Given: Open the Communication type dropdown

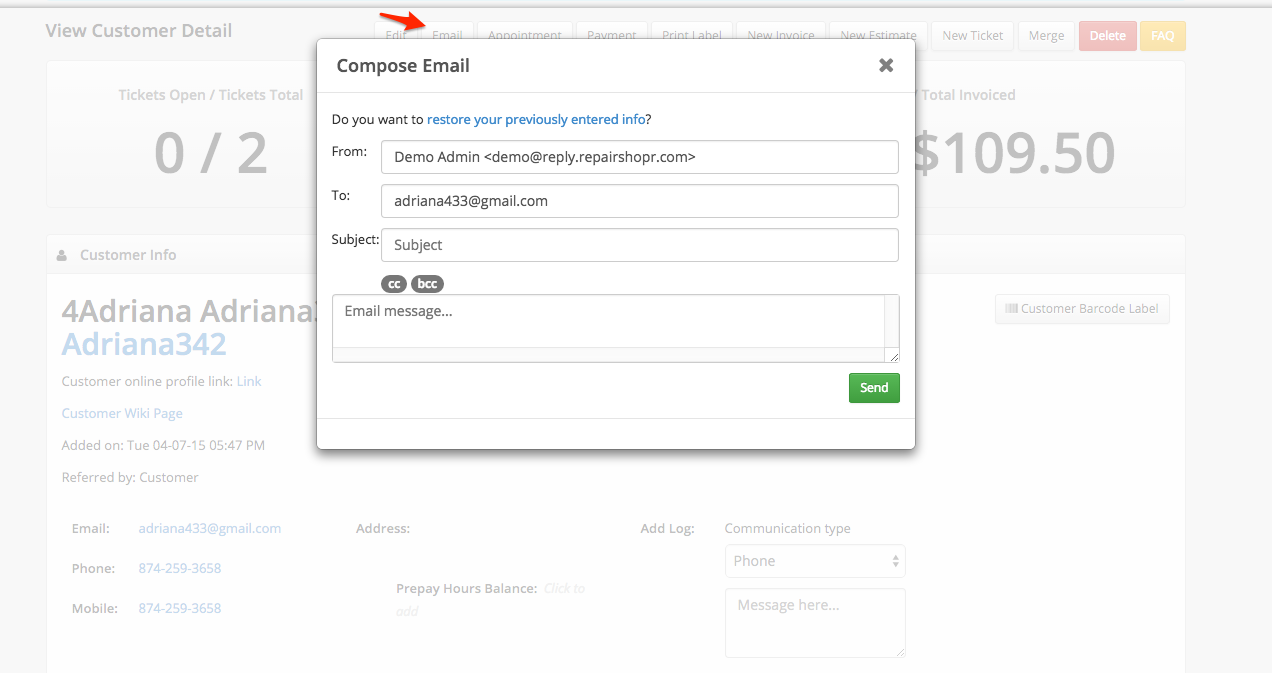Looking at the screenshot, I should tap(815, 561).
